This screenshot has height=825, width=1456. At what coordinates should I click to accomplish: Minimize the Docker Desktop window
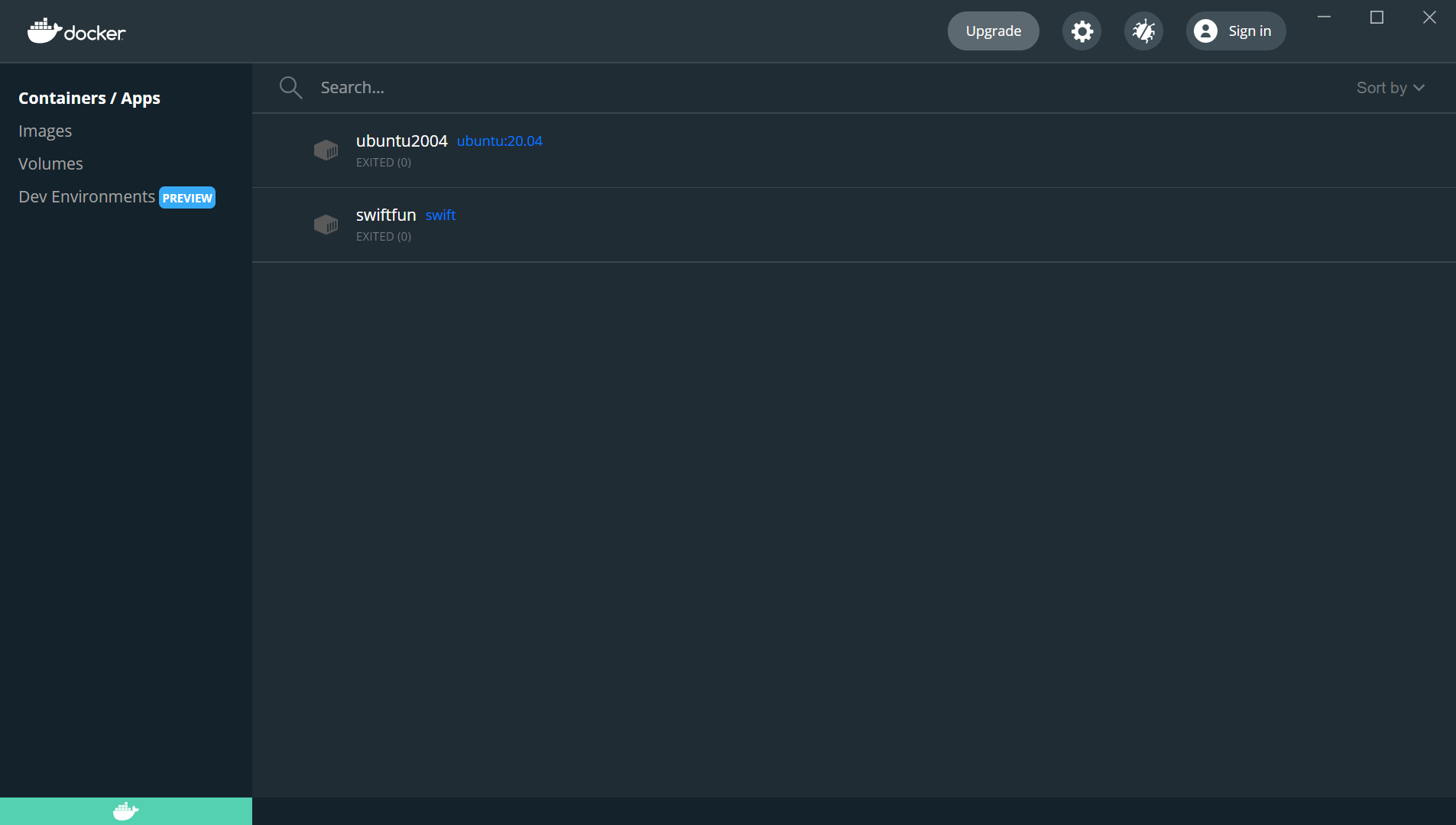(x=1325, y=17)
